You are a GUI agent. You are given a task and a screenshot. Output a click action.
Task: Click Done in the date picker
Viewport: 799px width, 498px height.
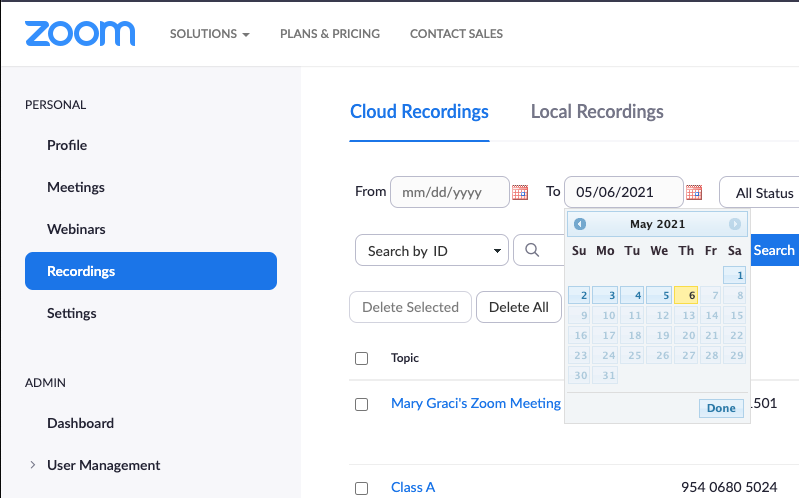(x=721, y=408)
